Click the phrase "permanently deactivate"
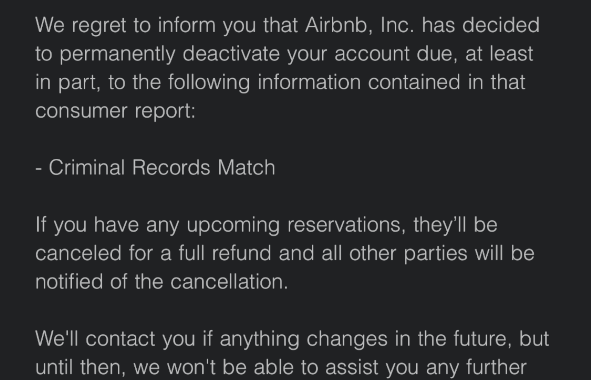591x380 pixels. [x=170, y=55]
